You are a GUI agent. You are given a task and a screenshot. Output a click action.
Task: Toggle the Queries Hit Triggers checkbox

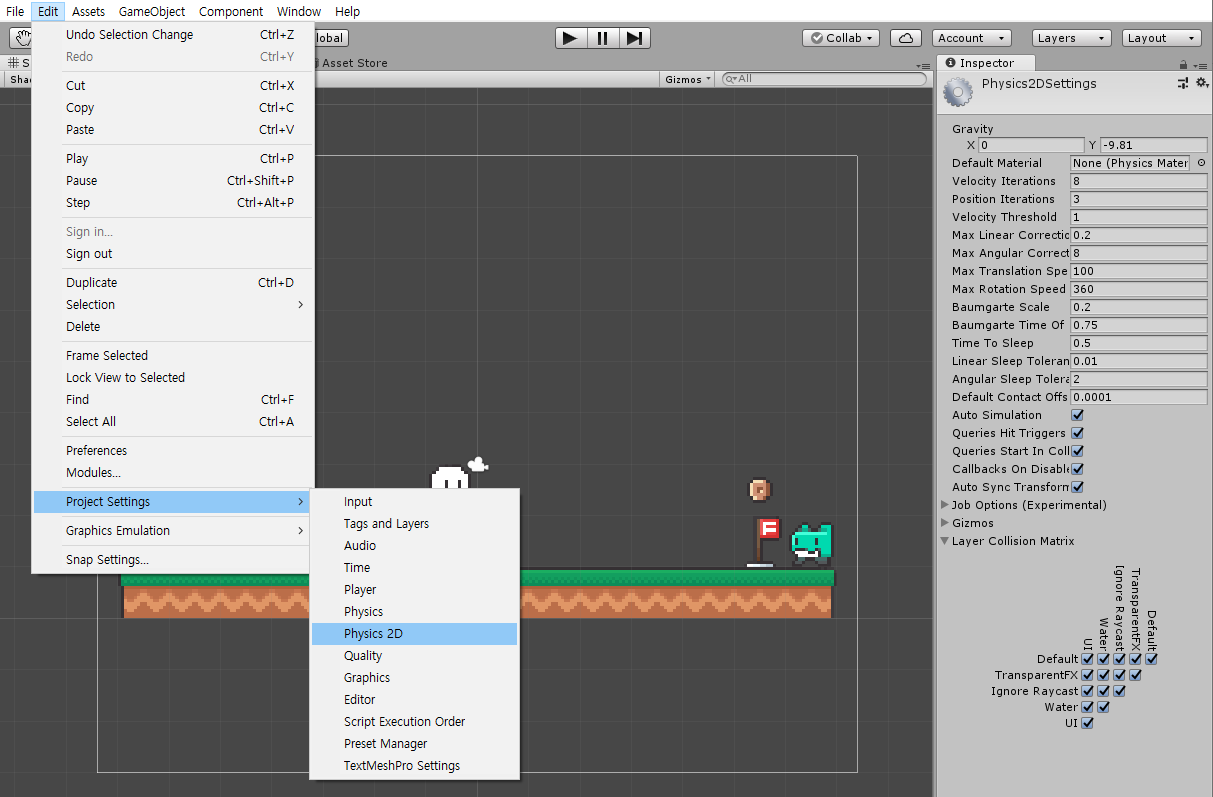(x=1078, y=433)
